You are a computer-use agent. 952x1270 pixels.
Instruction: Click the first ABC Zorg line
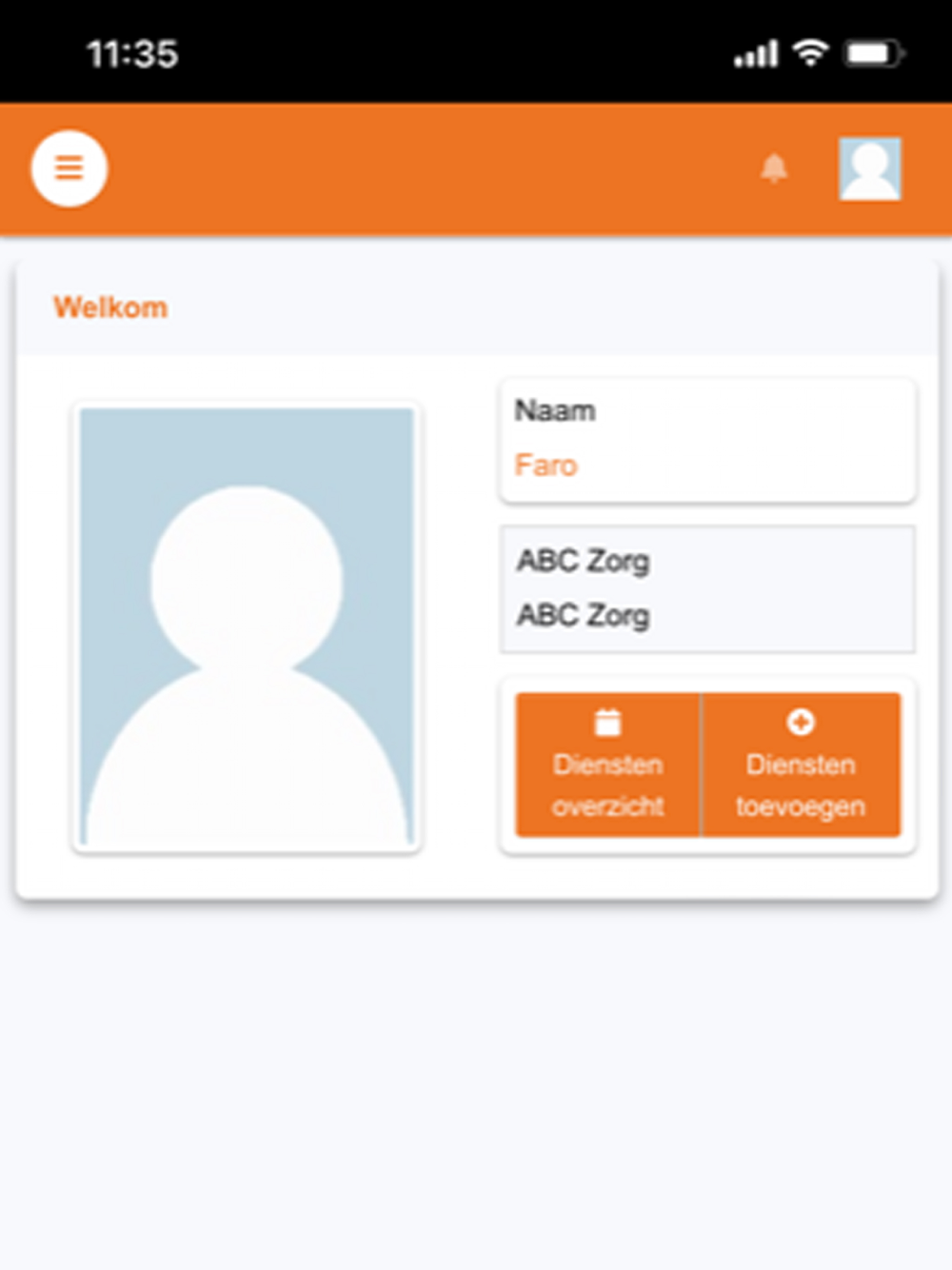point(583,561)
